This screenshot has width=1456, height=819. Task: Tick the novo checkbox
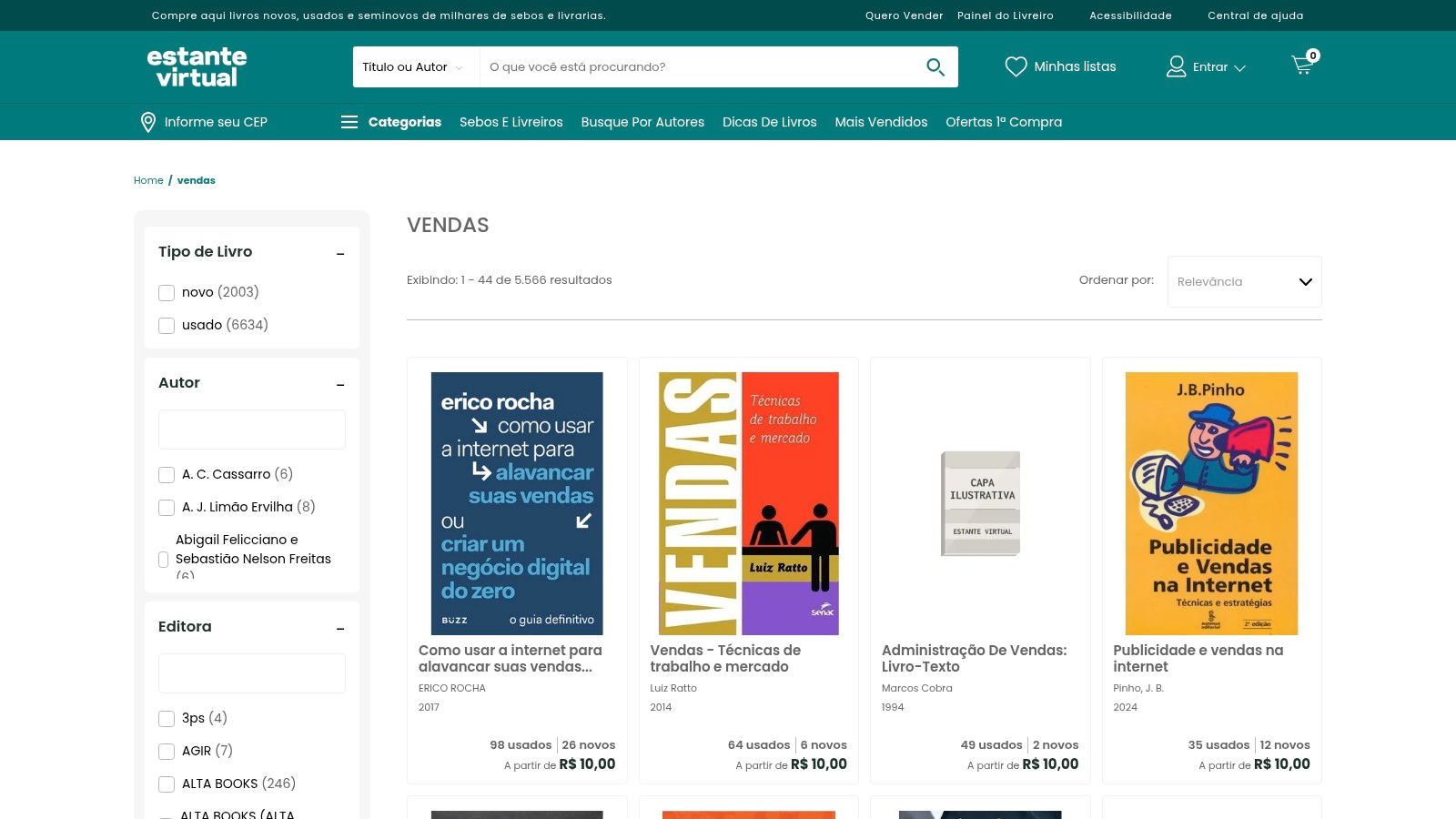point(167,293)
